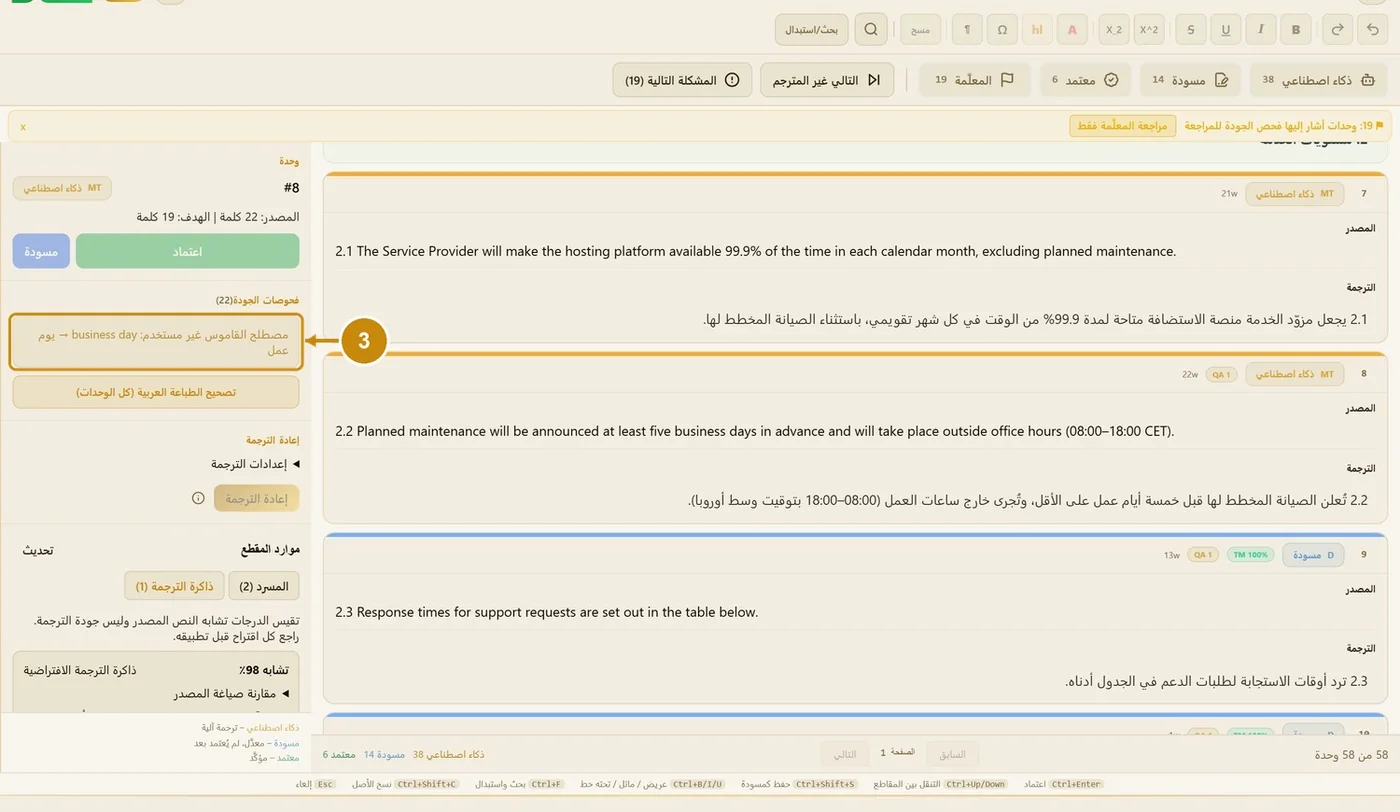Toggle the pilcrow invisible-characters button
The height and width of the screenshot is (812, 1400).
click(967, 30)
